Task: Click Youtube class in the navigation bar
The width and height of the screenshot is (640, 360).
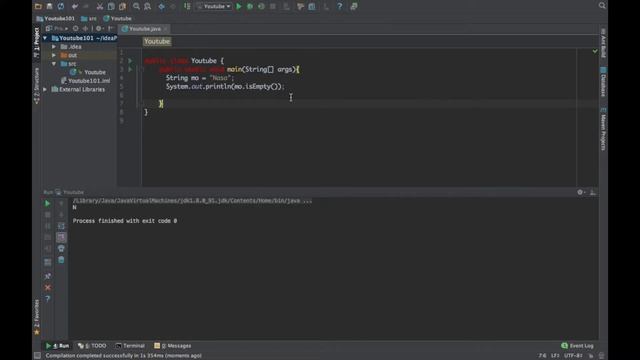Action: (x=118, y=18)
